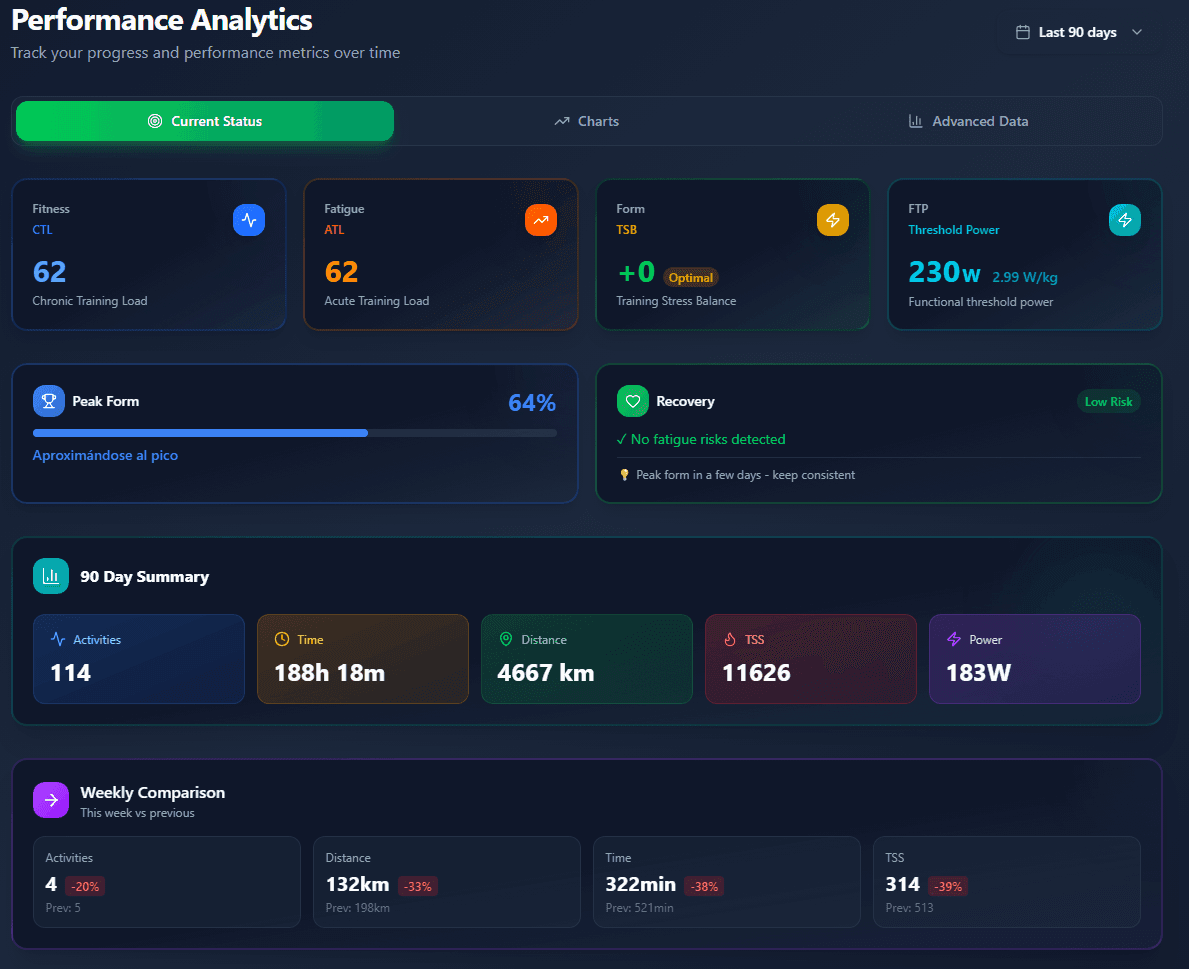Click the Recovery shield icon
The image size is (1189, 969).
click(632, 400)
